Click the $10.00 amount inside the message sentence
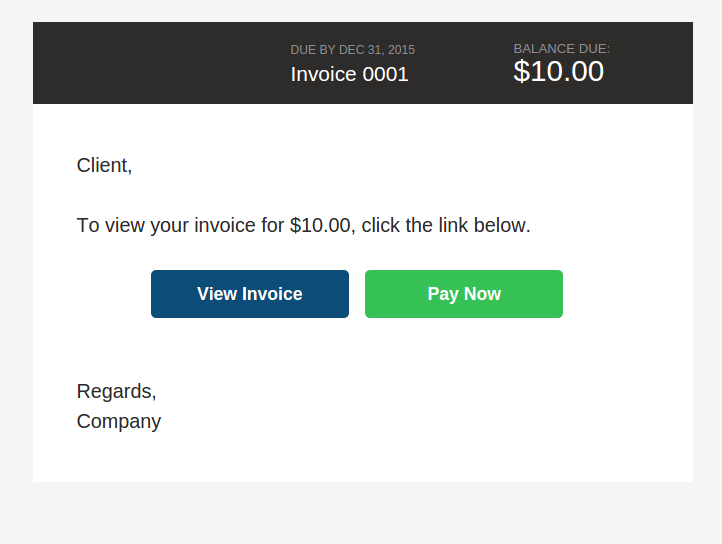Screen dimensions: 722x544 (320, 225)
